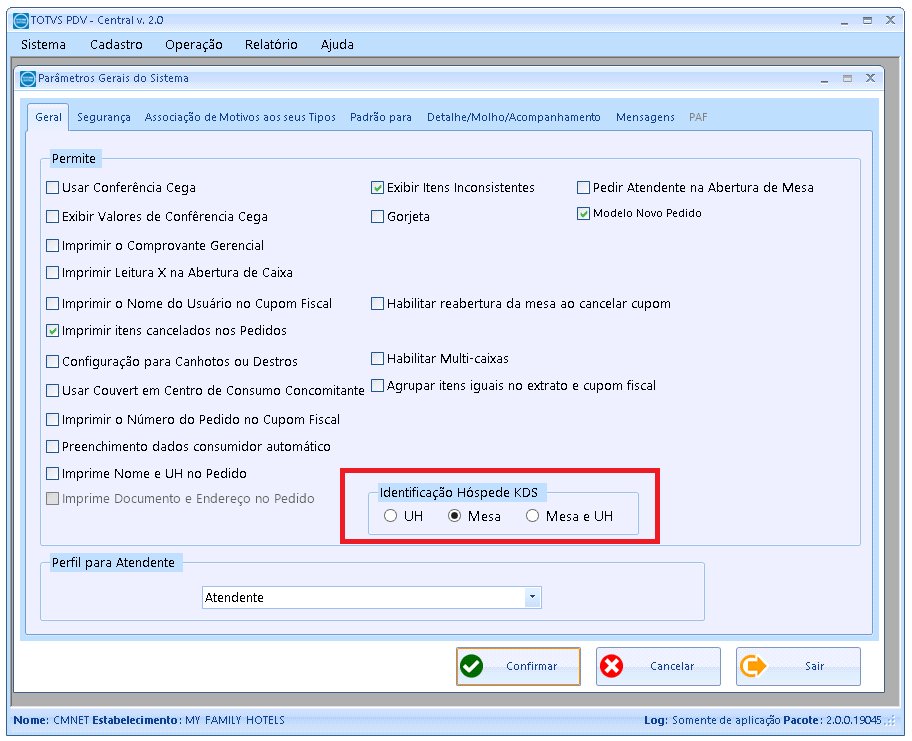The width and height of the screenshot is (912, 741).
Task: Enable Usar Conferência Cega checkbox
Action: click(x=52, y=187)
